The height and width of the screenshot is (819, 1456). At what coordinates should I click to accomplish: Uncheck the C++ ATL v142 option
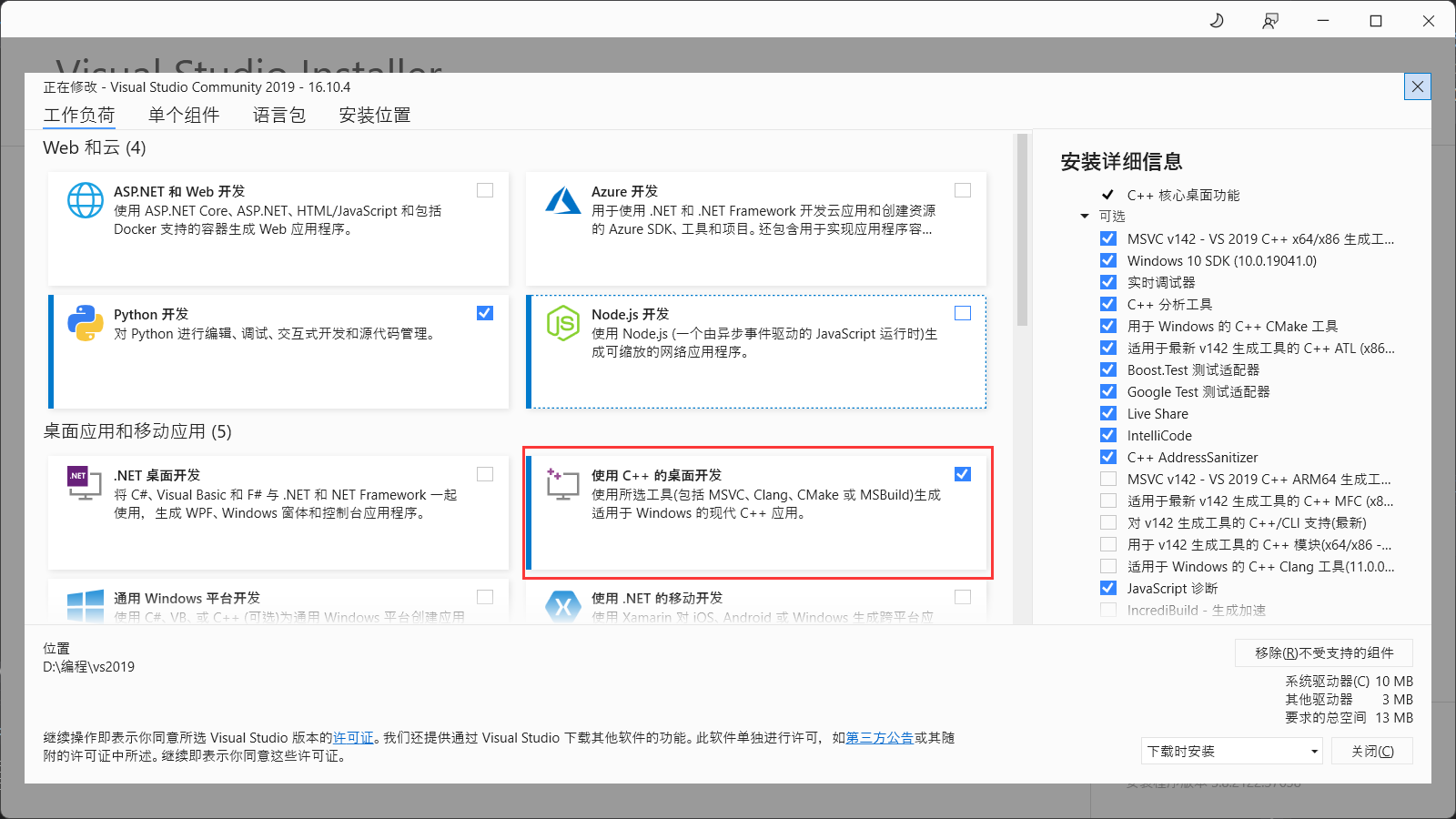pyautogui.click(x=1108, y=348)
